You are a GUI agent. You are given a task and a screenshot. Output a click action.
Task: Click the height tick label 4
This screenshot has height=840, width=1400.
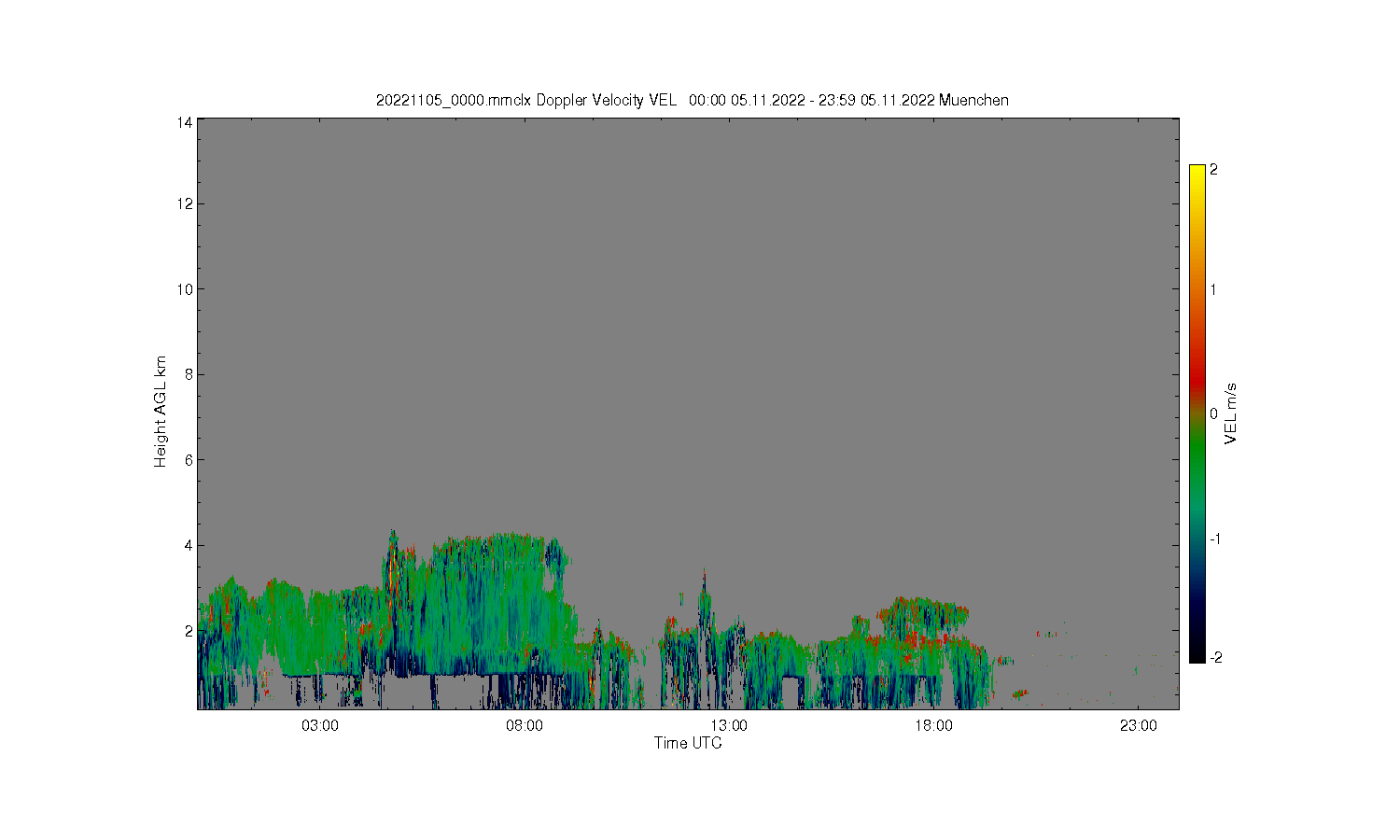188,545
